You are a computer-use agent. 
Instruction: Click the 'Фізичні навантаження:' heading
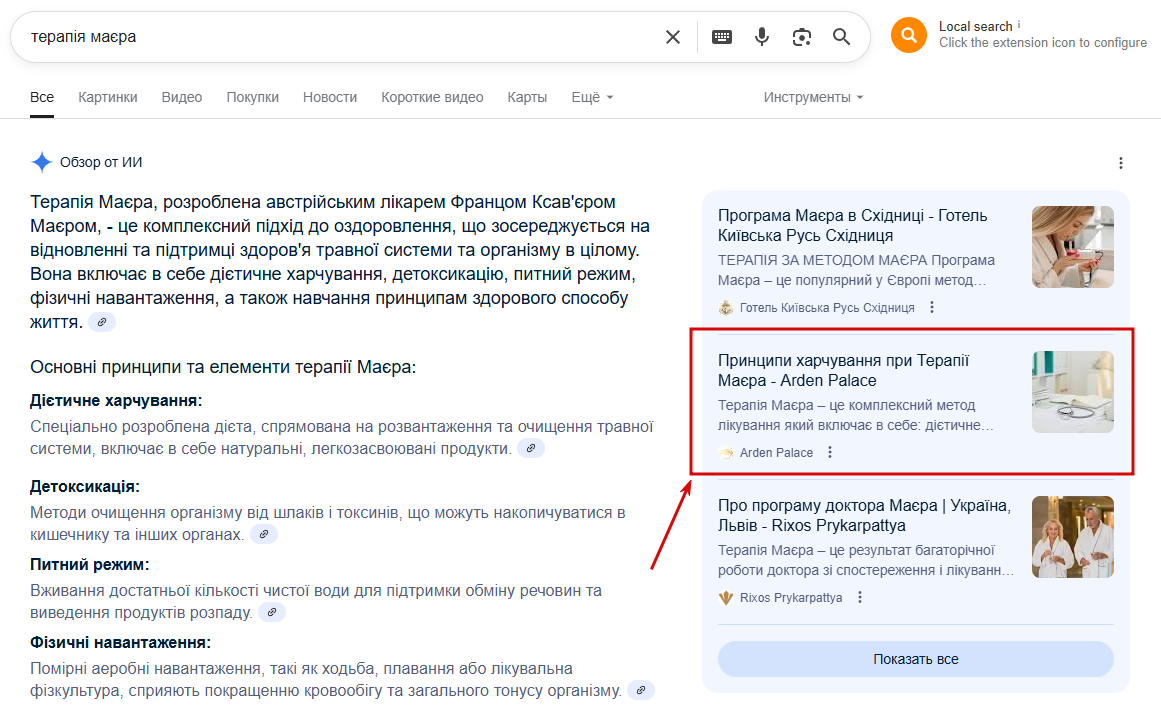(x=121, y=642)
